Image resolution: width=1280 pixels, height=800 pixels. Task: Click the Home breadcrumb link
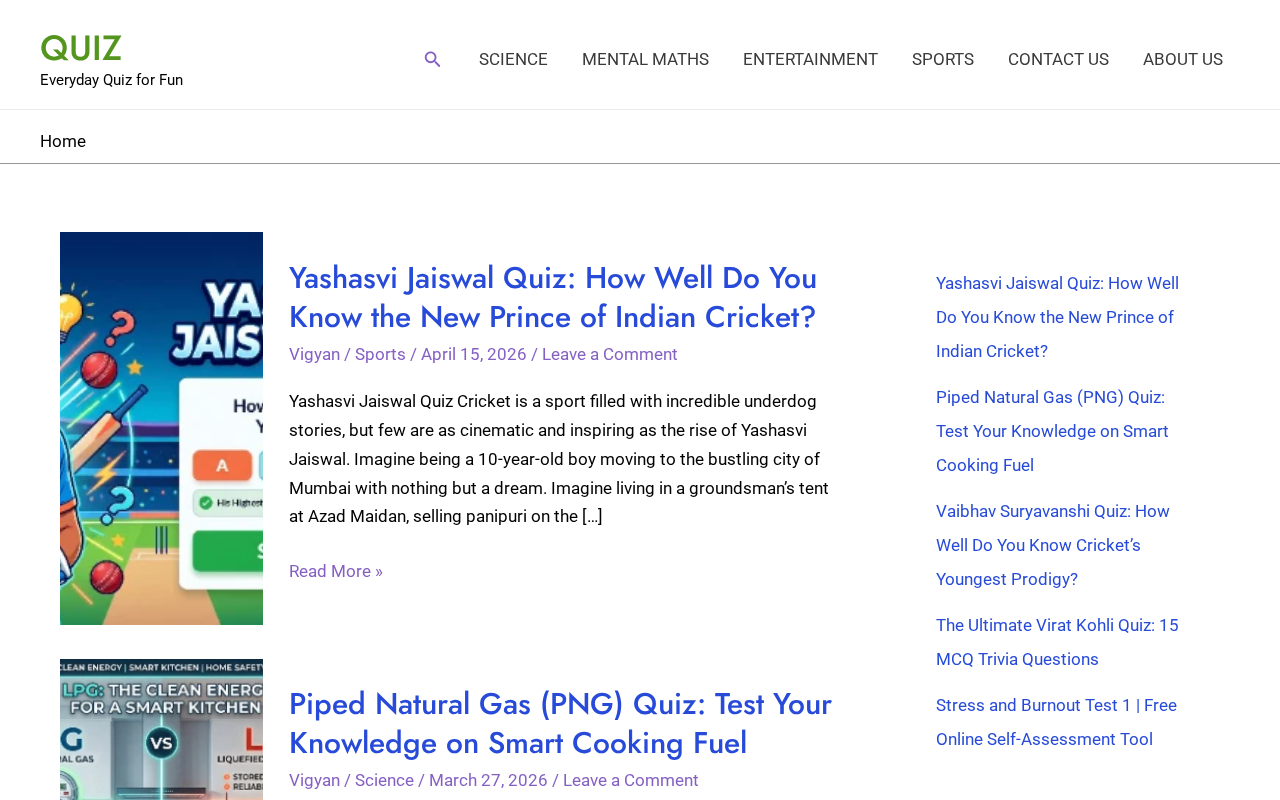[x=63, y=141]
